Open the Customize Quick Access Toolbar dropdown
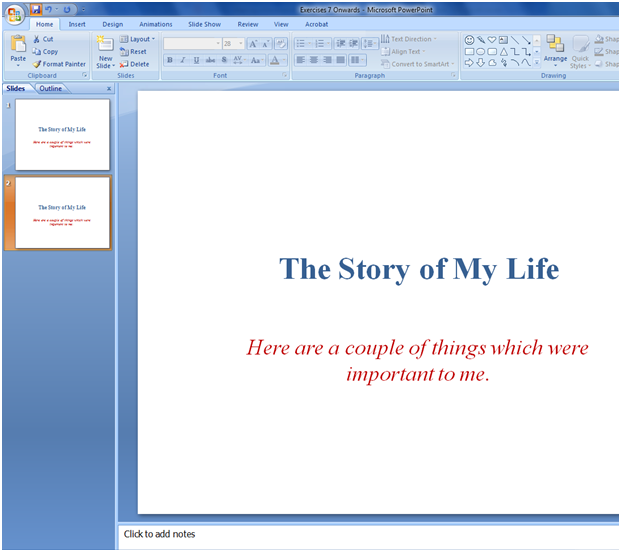The height and width of the screenshot is (552, 621). (x=83, y=9)
